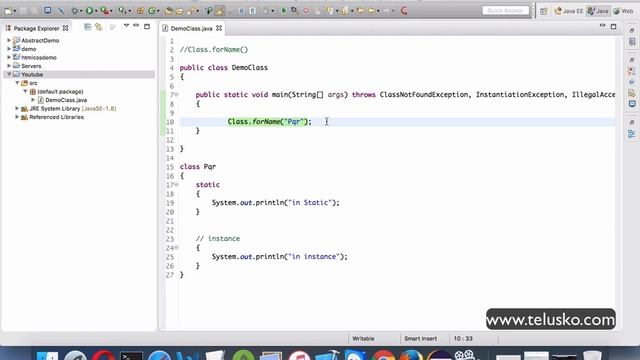The width and height of the screenshot is (640, 360).
Task: Collapse all in Package Explorer toolbar
Action: [87, 27]
